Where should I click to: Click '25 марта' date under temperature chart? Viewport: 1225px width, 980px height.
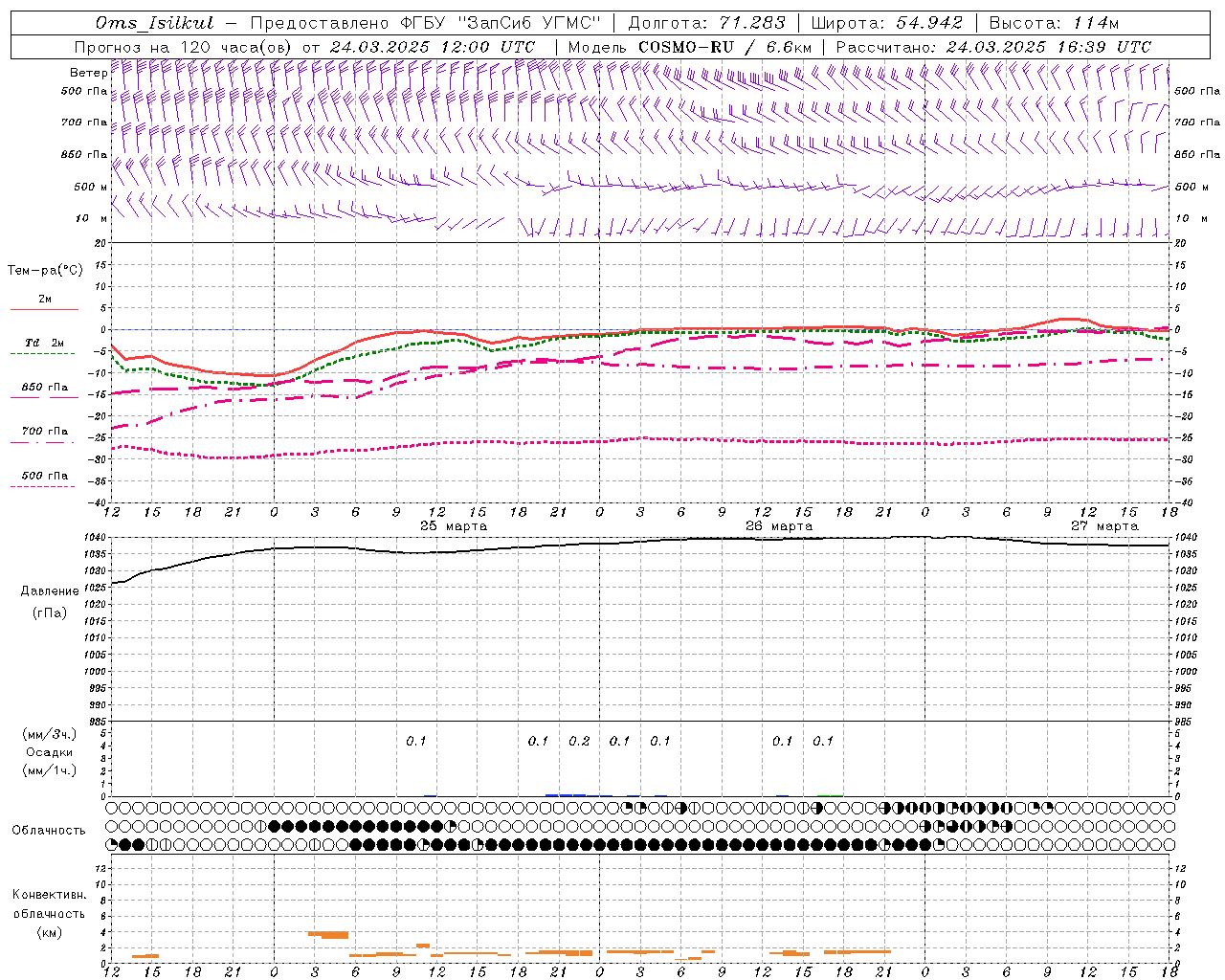click(454, 526)
